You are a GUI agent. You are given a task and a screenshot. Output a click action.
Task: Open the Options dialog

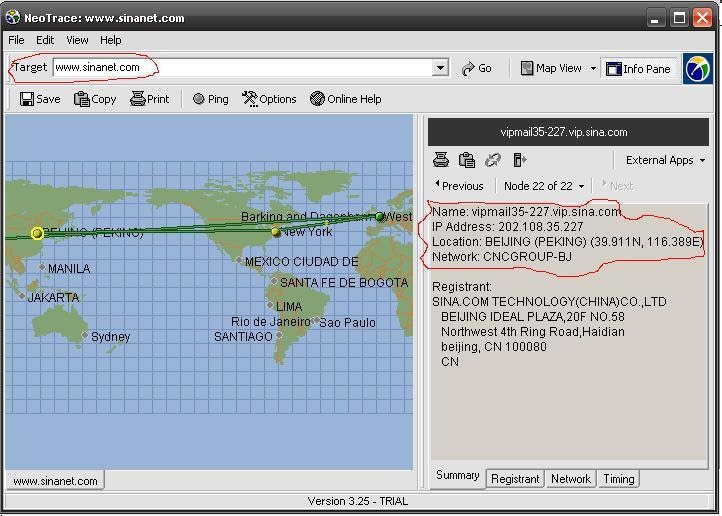pyautogui.click(x=269, y=99)
